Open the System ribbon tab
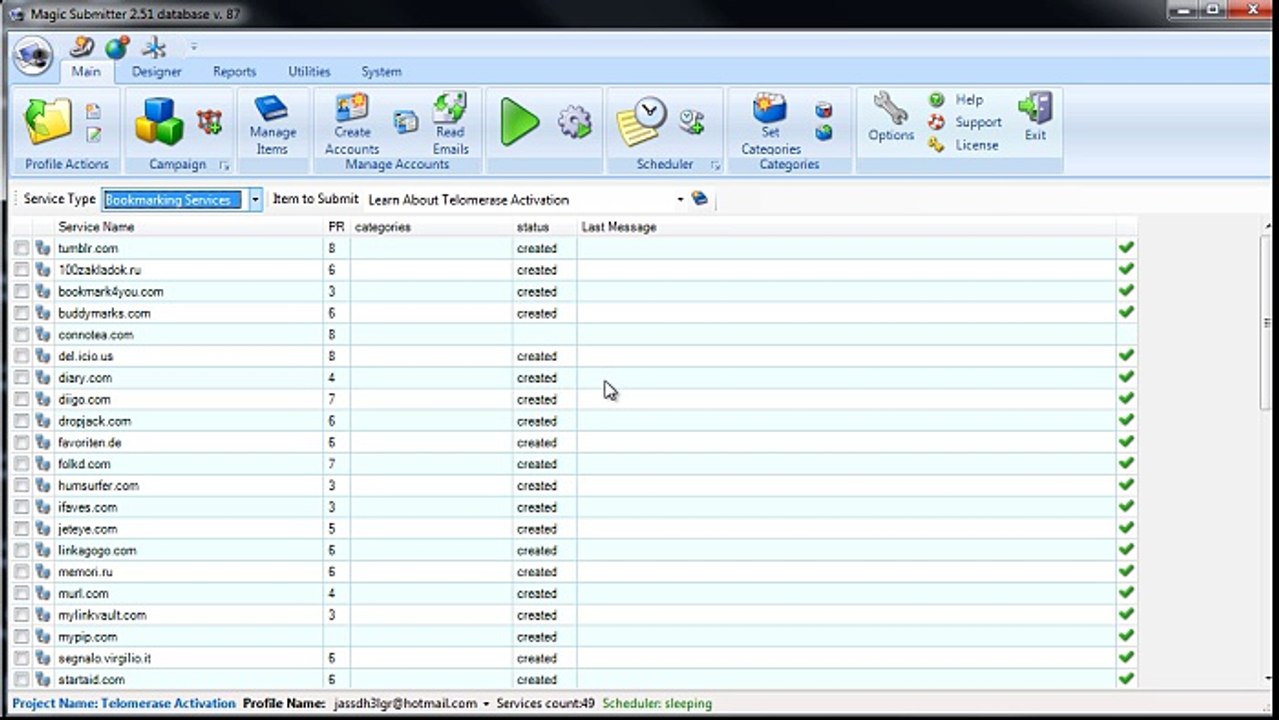This screenshot has width=1279, height=720. [381, 72]
